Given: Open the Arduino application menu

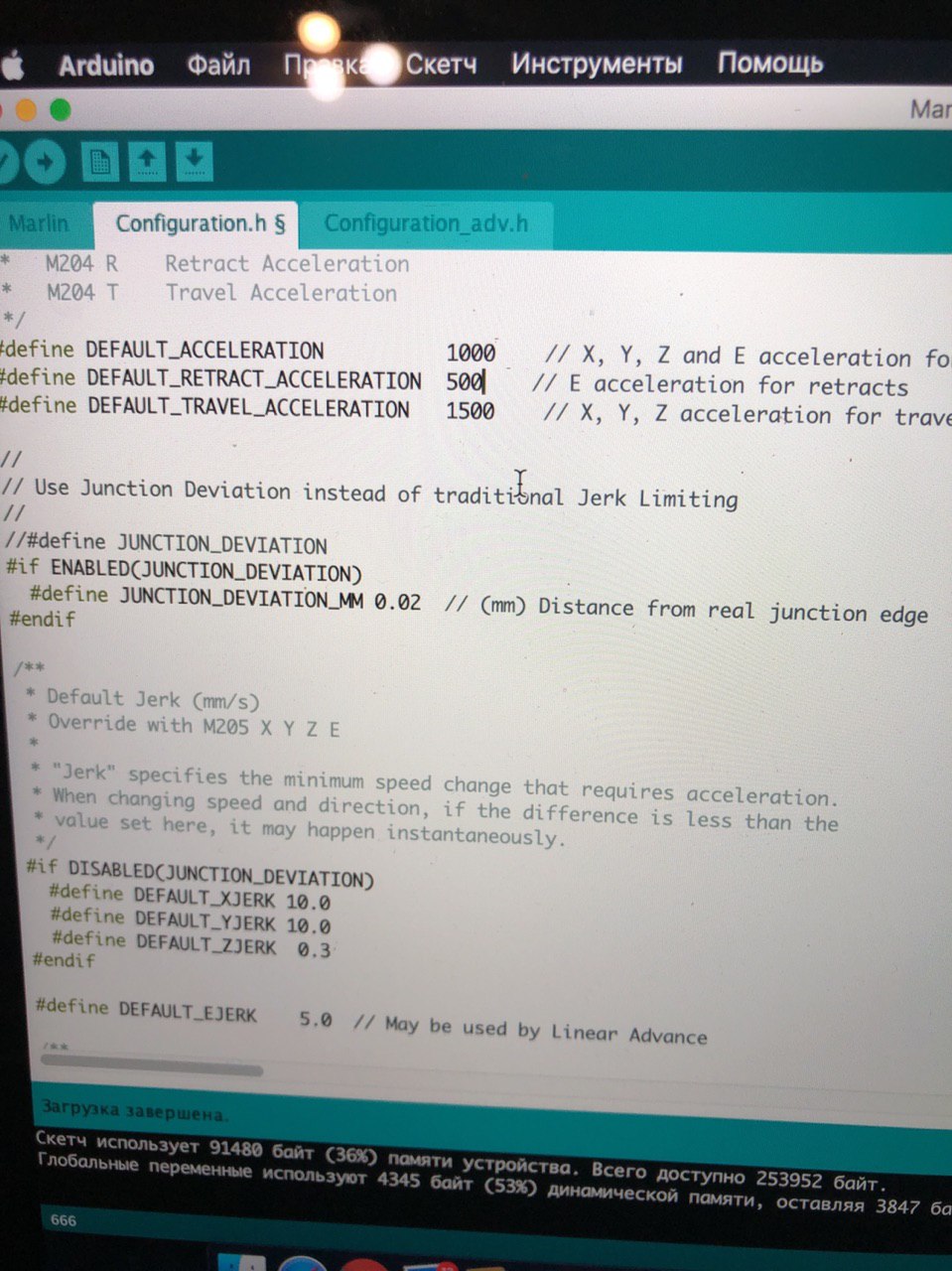Looking at the screenshot, I should (106, 66).
